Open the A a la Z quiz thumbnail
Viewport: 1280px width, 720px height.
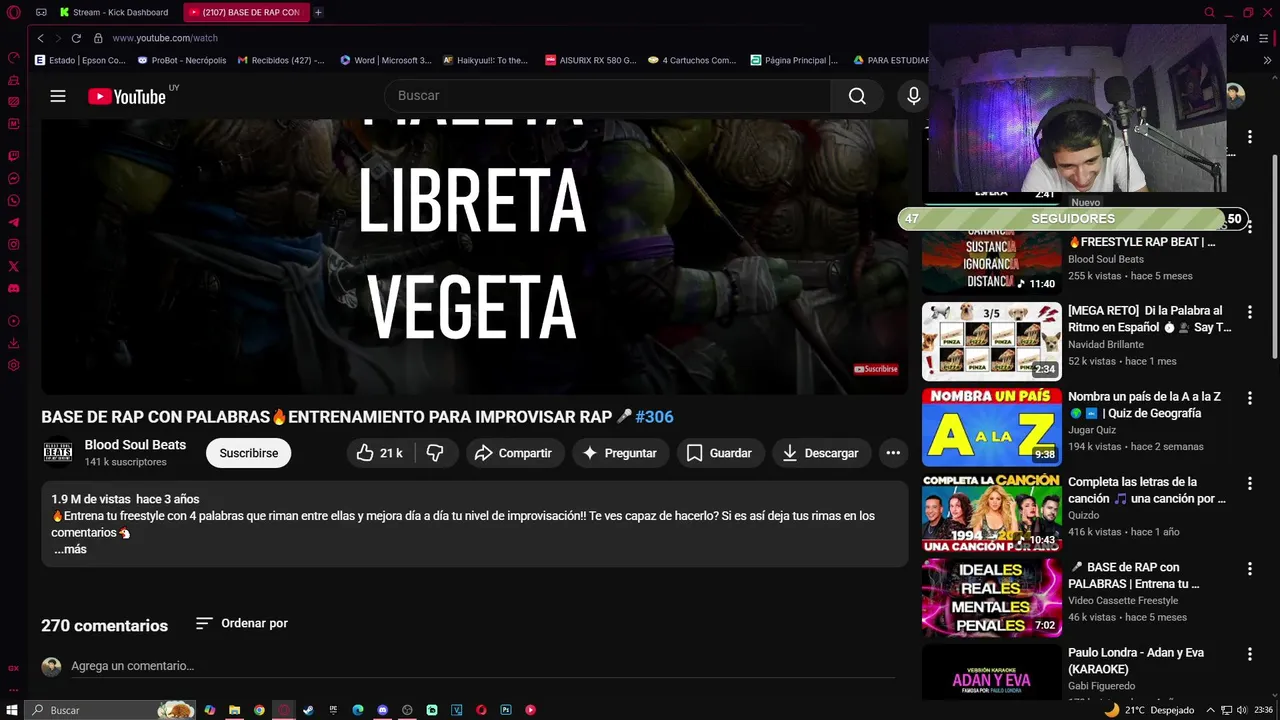pyautogui.click(x=991, y=427)
